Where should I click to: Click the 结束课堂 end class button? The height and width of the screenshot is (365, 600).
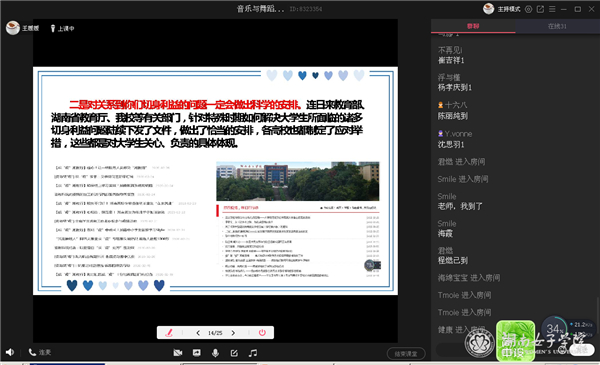point(406,354)
